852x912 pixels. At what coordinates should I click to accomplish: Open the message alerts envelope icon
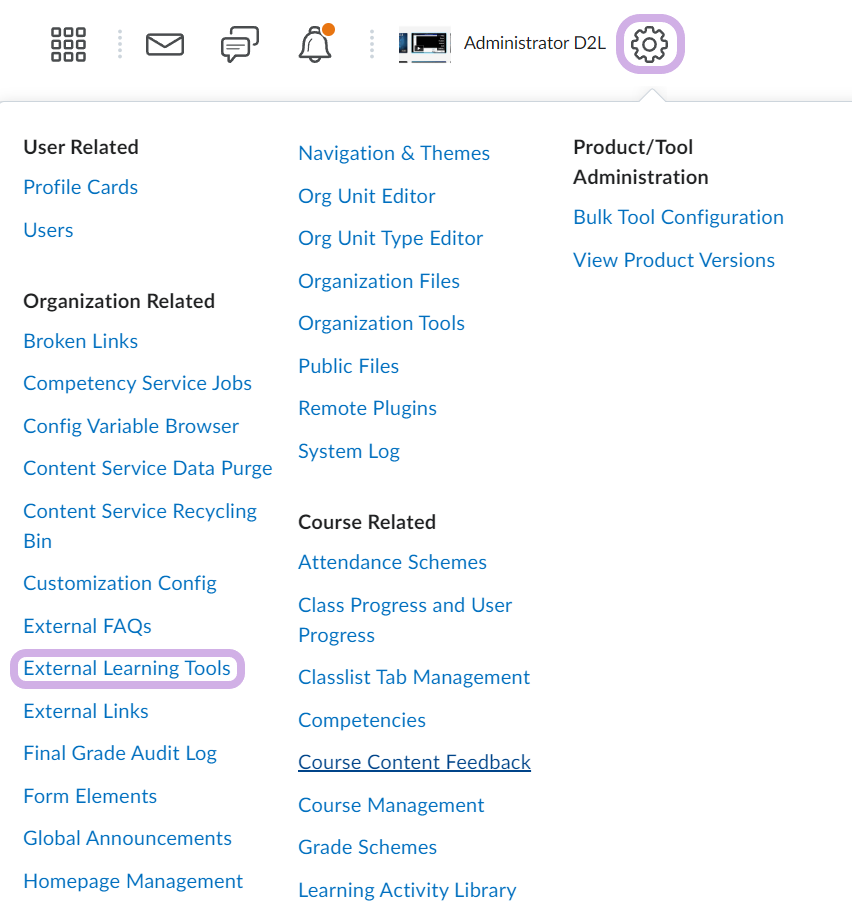[x=165, y=44]
